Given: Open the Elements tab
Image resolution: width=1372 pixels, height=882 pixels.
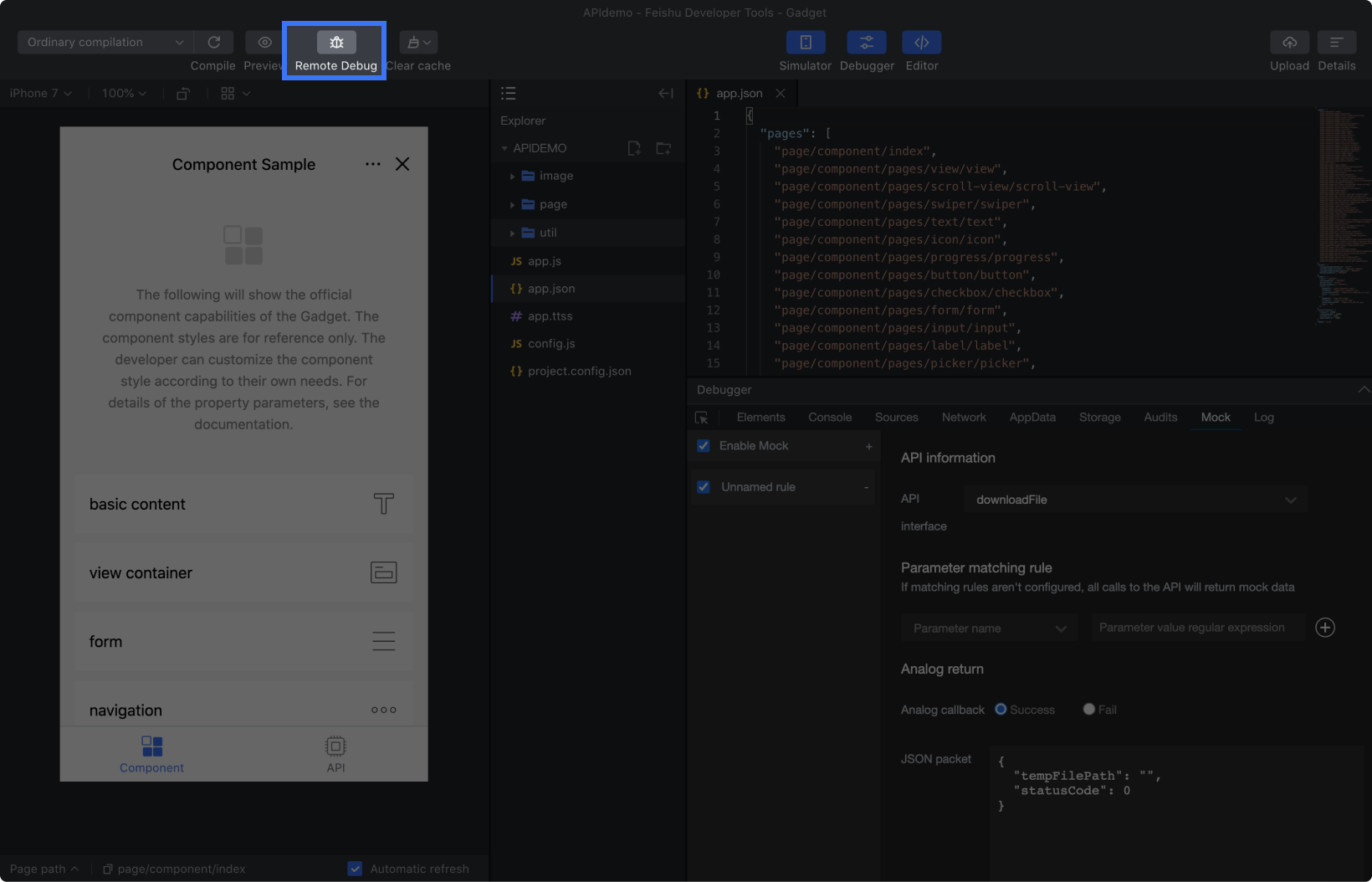Looking at the screenshot, I should (x=760, y=418).
